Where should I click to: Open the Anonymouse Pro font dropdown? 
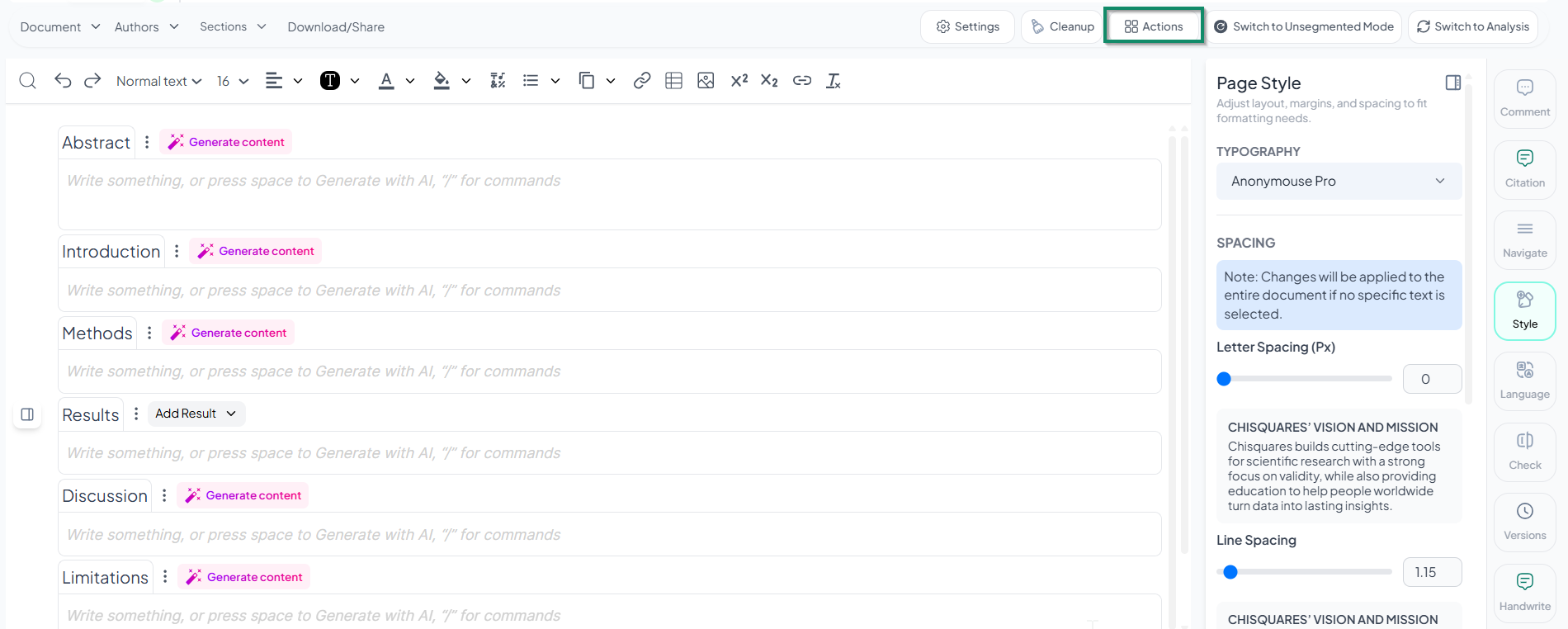coord(1338,181)
